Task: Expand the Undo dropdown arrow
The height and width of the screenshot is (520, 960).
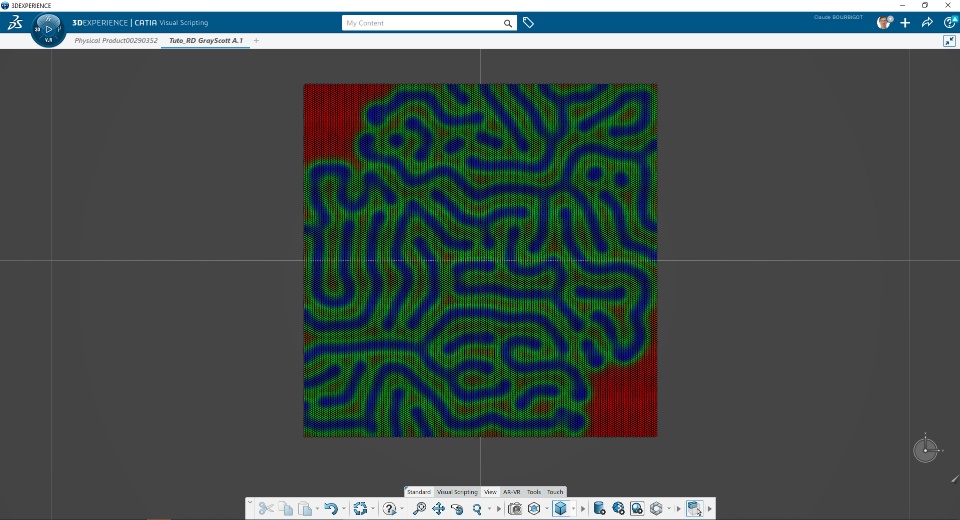Action: (x=343, y=509)
